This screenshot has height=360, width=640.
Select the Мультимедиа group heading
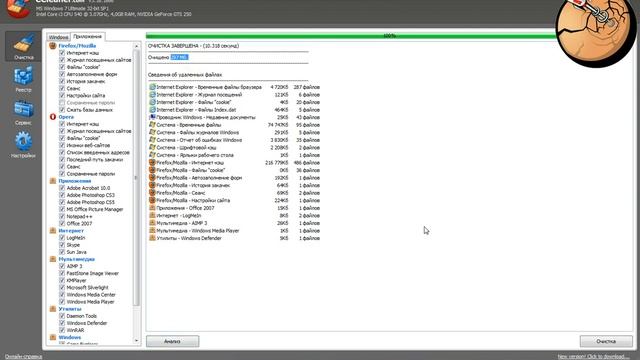(76, 259)
